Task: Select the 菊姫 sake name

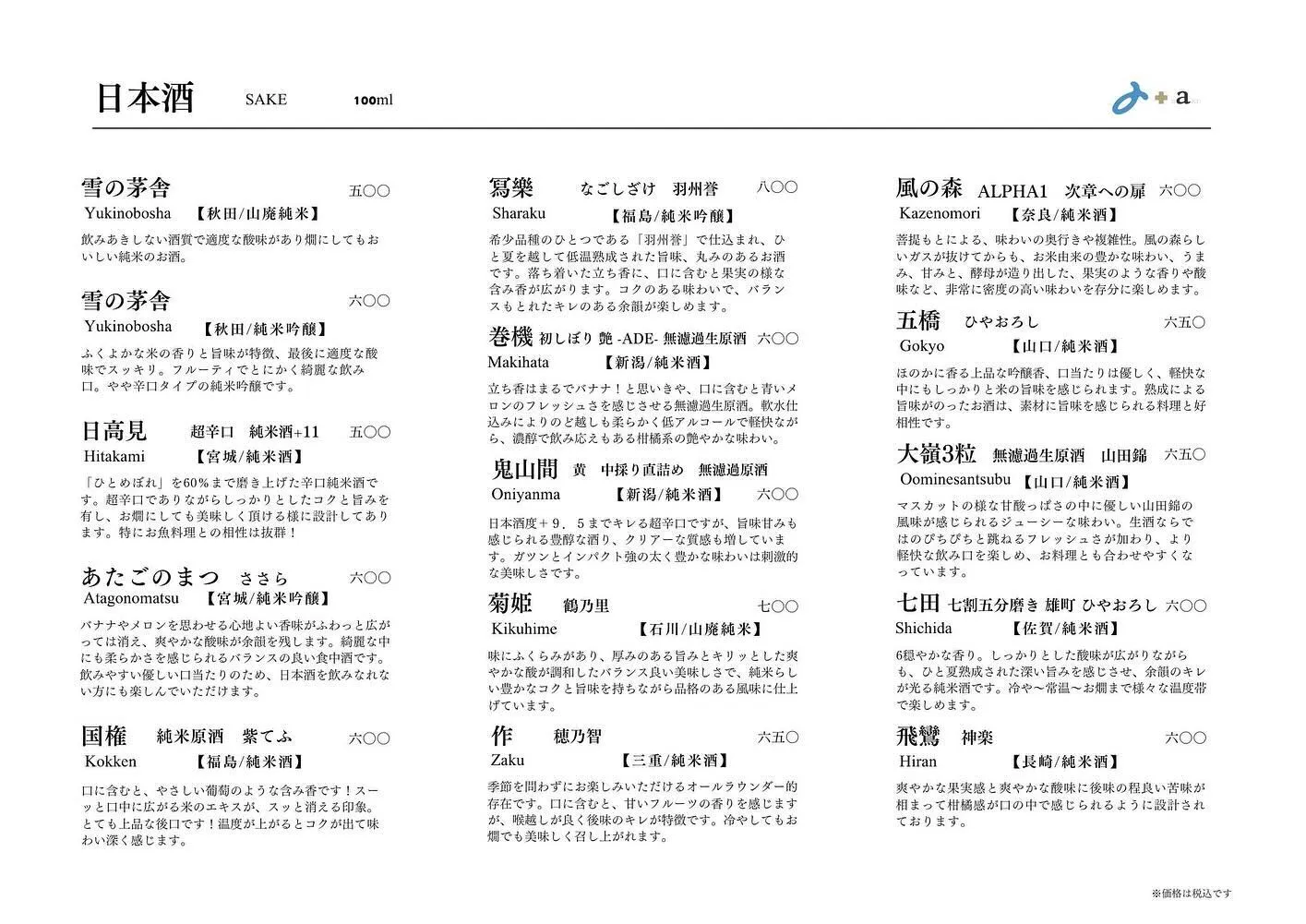Action: tap(510, 604)
